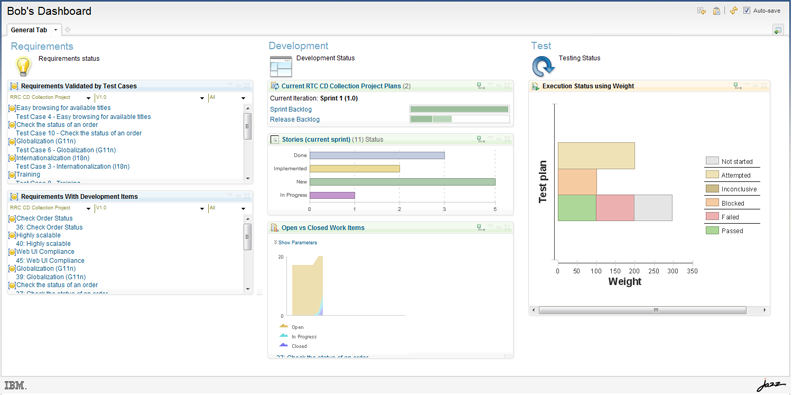The width and height of the screenshot is (792, 395).
Task: Open the 36: Check Order Status work item
Action: click(x=50, y=227)
